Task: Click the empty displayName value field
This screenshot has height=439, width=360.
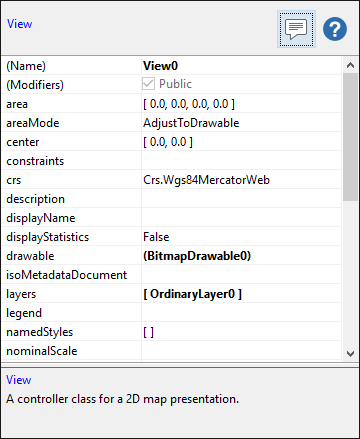Action: point(241,218)
